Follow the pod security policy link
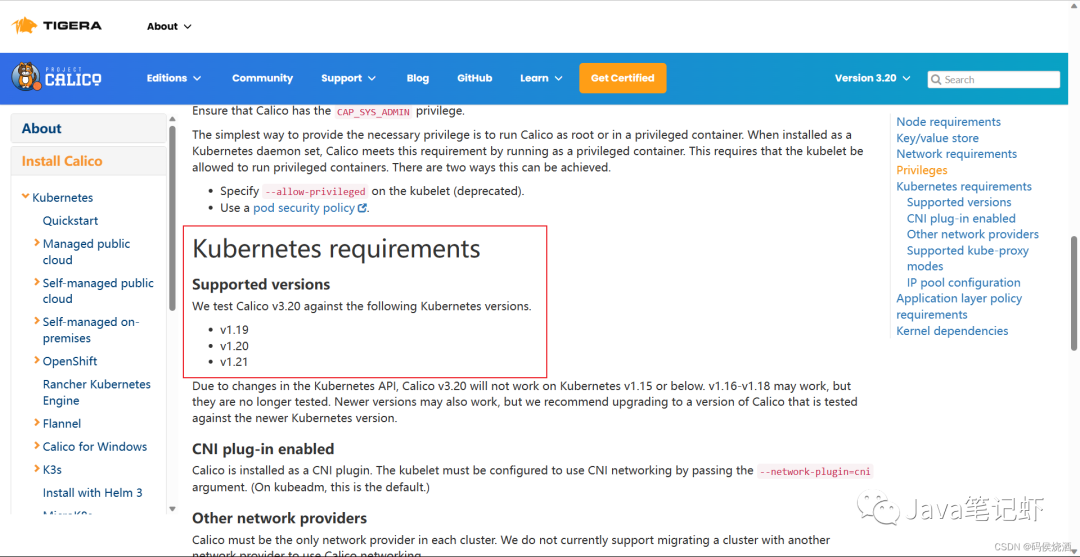 point(304,207)
